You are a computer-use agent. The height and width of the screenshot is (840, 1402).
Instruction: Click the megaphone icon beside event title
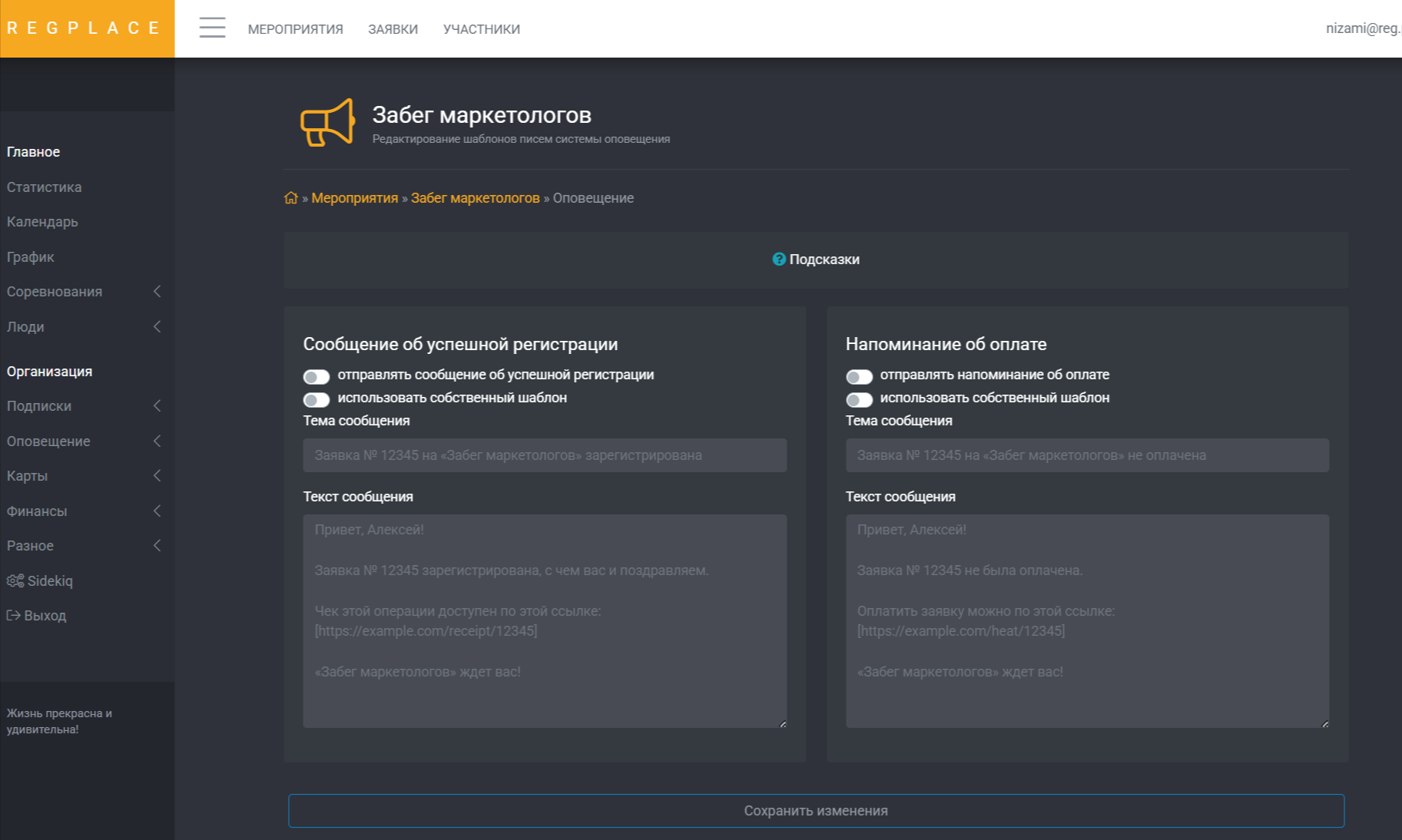point(327,122)
